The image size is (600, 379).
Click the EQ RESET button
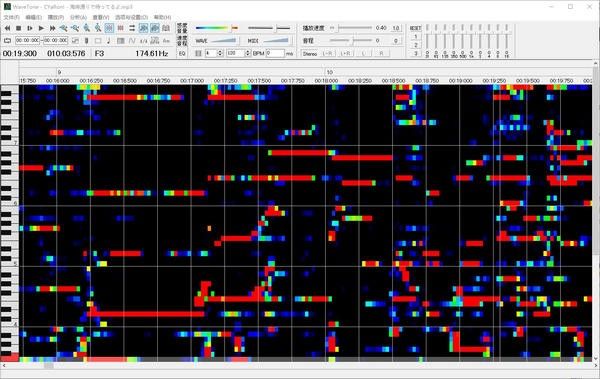pos(415,28)
